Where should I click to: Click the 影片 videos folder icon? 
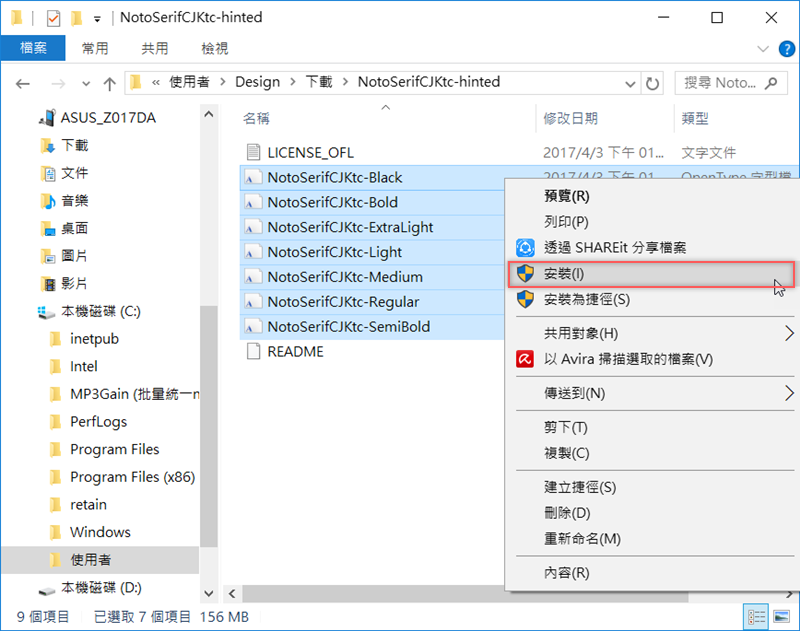click(x=48, y=284)
